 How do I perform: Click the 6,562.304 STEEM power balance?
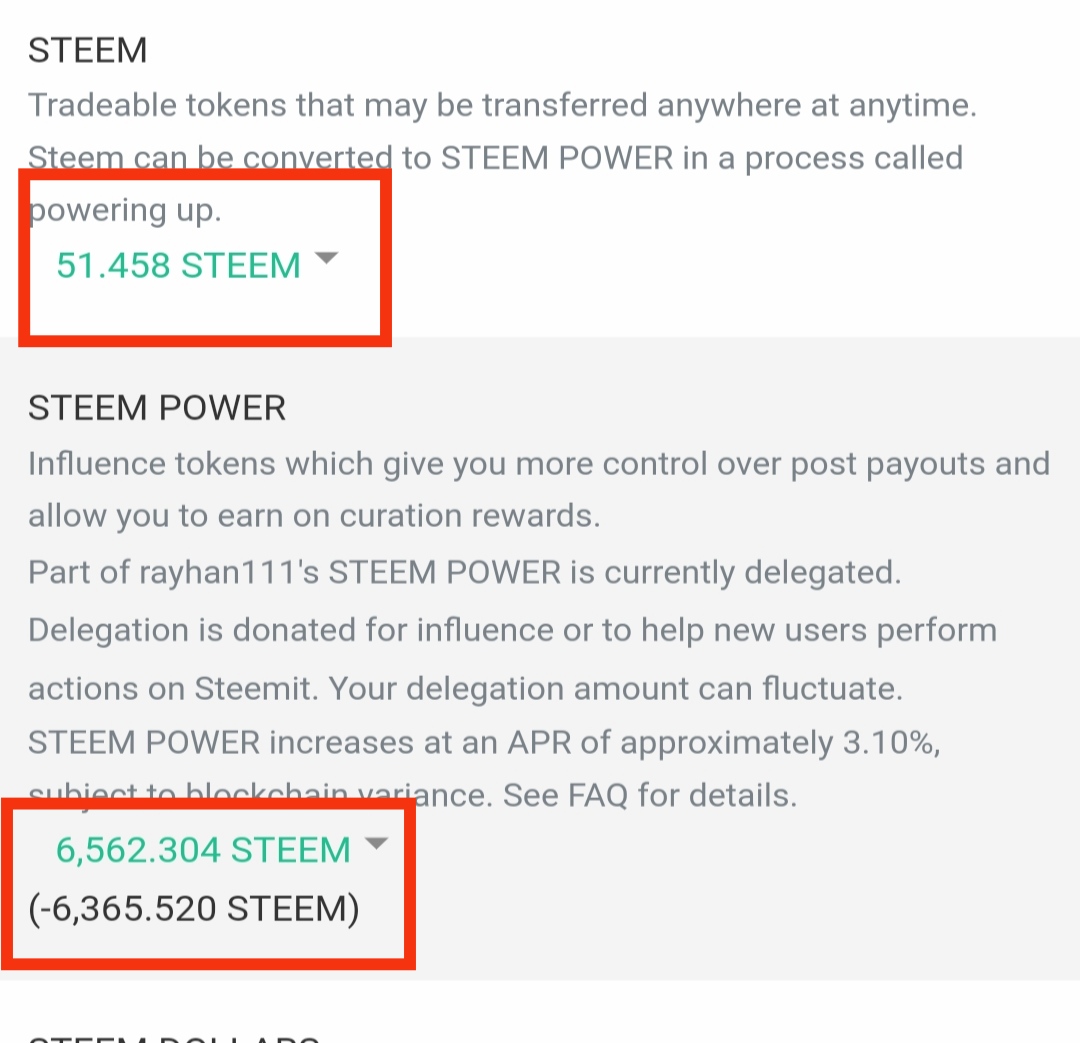(x=203, y=850)
